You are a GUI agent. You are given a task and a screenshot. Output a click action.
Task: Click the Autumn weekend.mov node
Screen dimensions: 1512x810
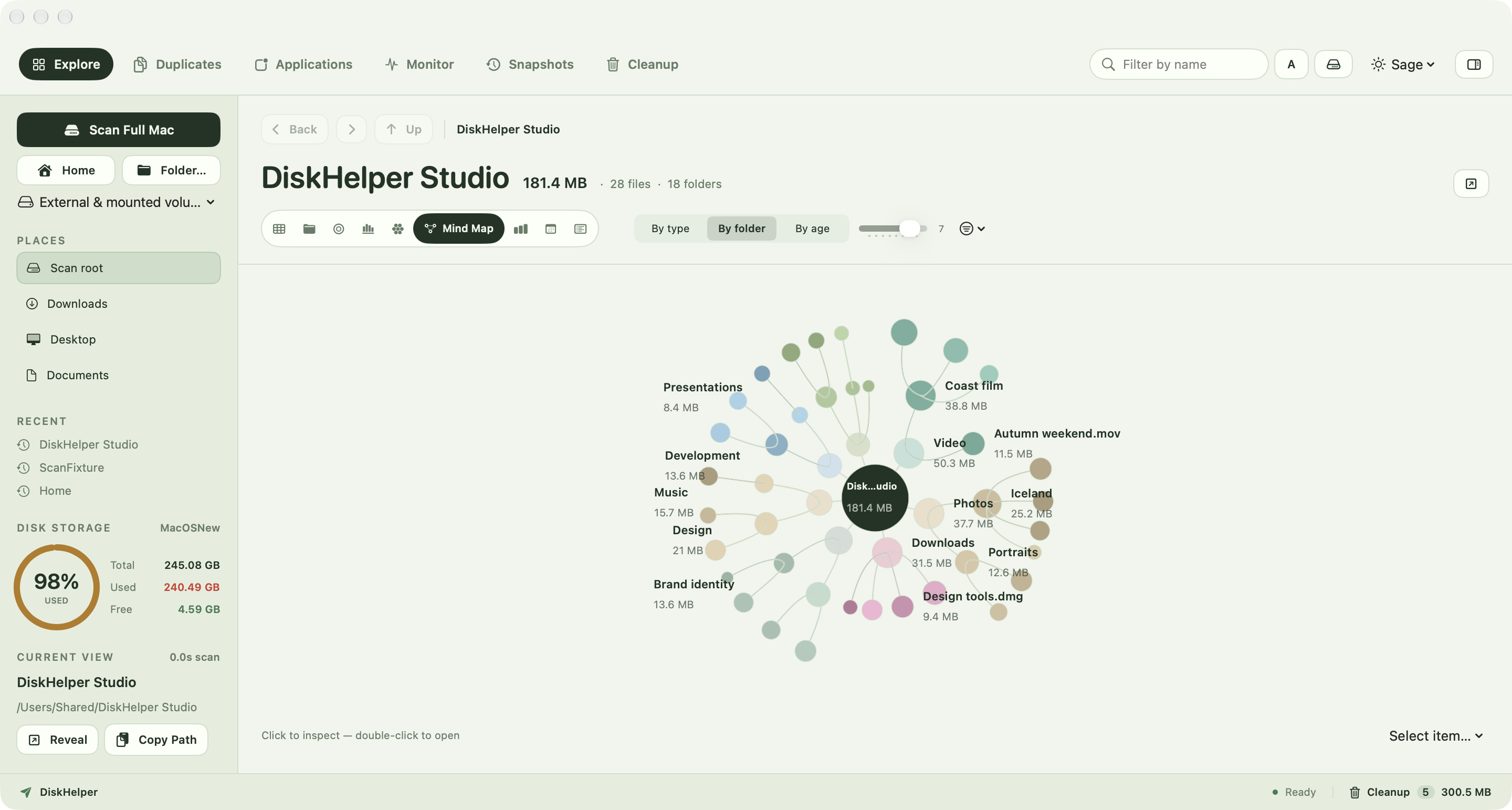pyautogui.click(x=973, y=443)
